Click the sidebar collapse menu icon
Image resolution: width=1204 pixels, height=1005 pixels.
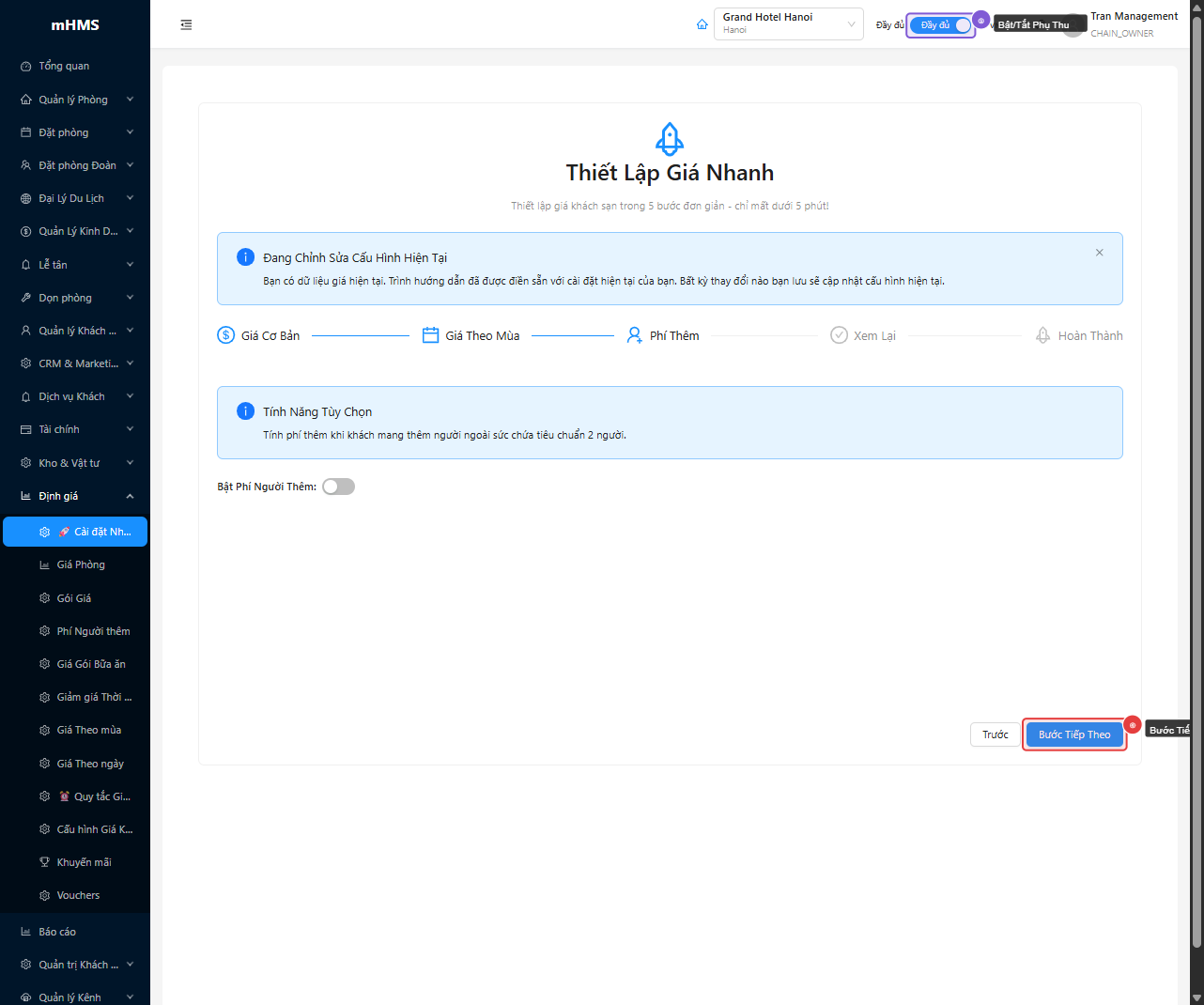[x=186, y=24]
